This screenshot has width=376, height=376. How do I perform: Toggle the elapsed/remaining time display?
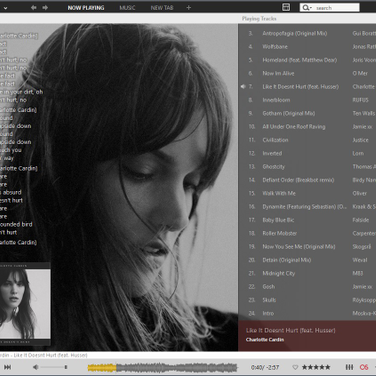point(265,367)
